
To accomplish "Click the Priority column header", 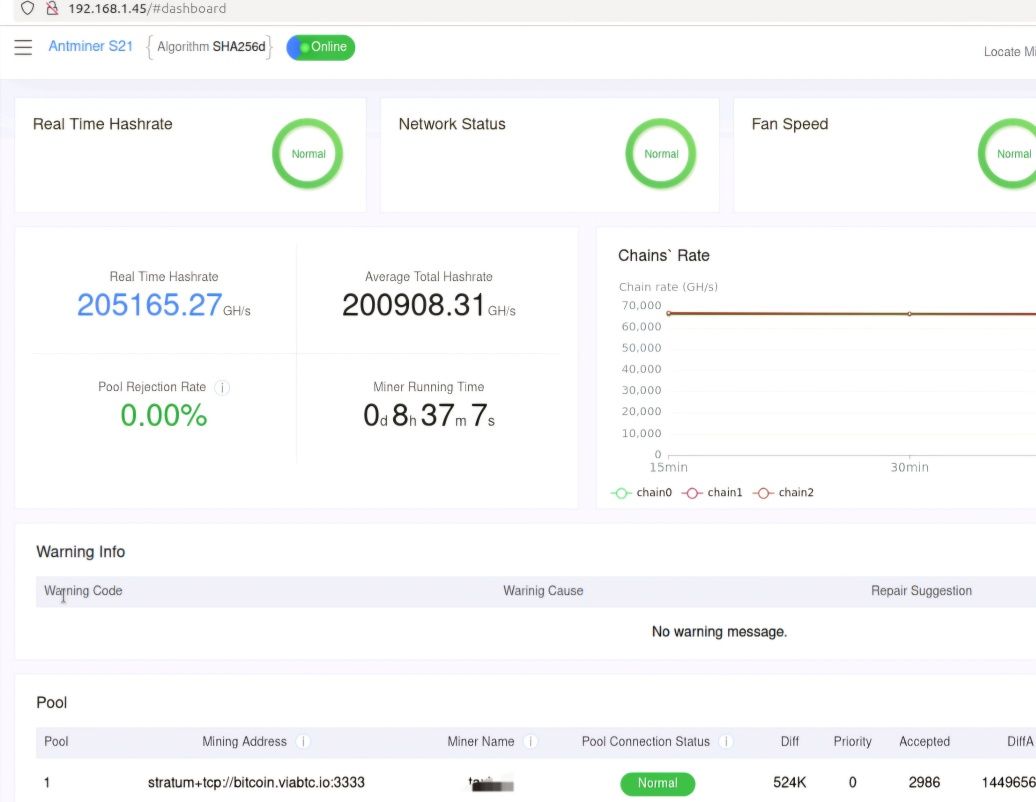I will [x=852, y=742].
